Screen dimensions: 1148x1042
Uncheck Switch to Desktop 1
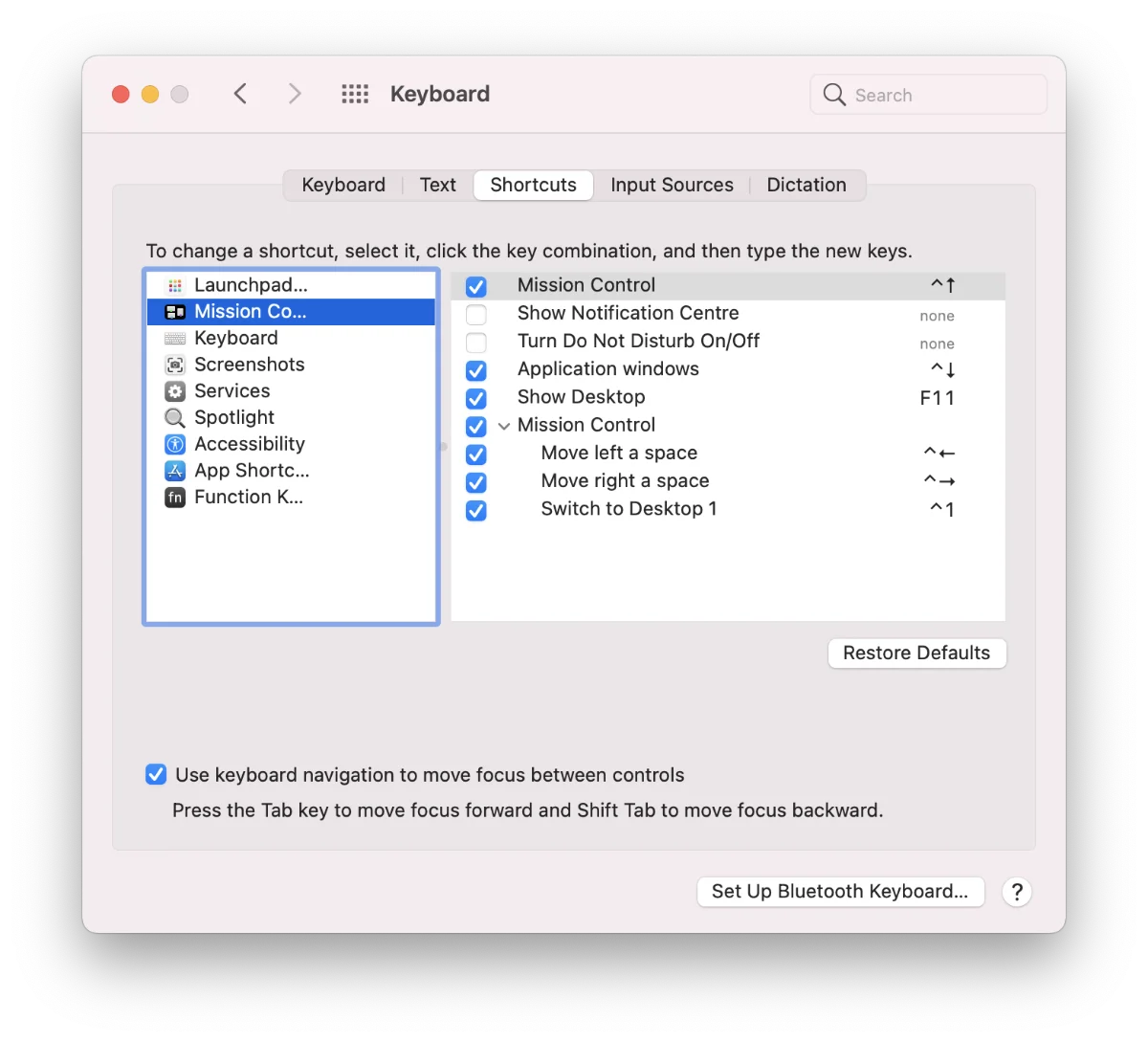pyautogui.click(x=476, y=510)
